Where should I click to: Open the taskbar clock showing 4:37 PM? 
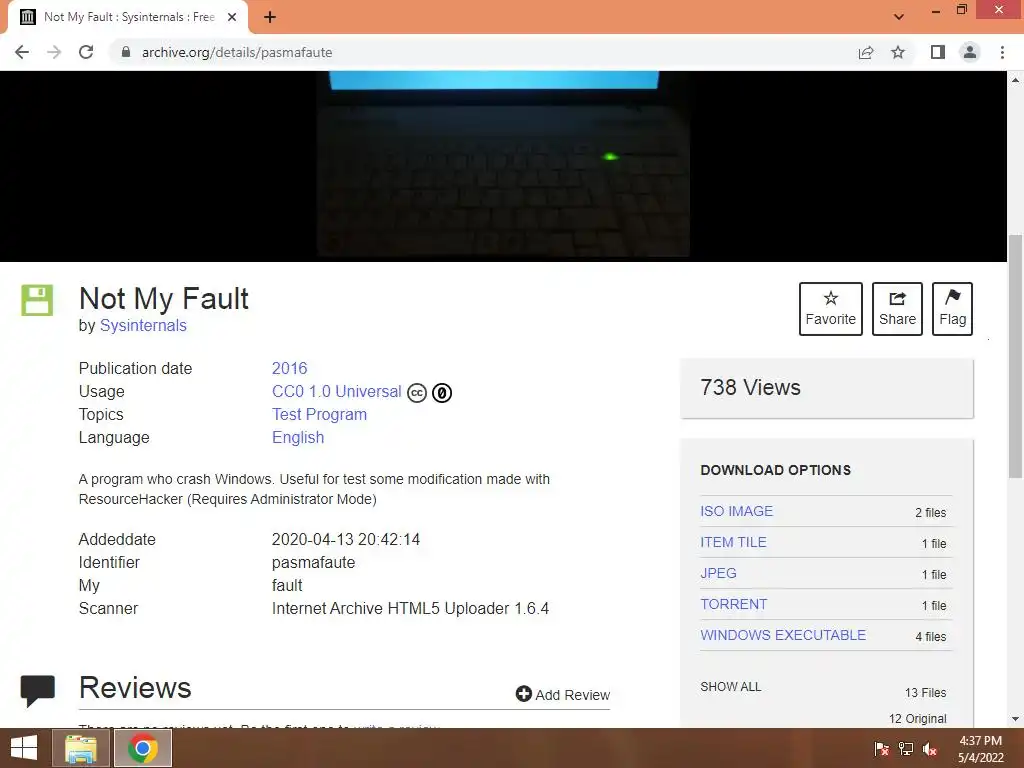pos(980,749)
